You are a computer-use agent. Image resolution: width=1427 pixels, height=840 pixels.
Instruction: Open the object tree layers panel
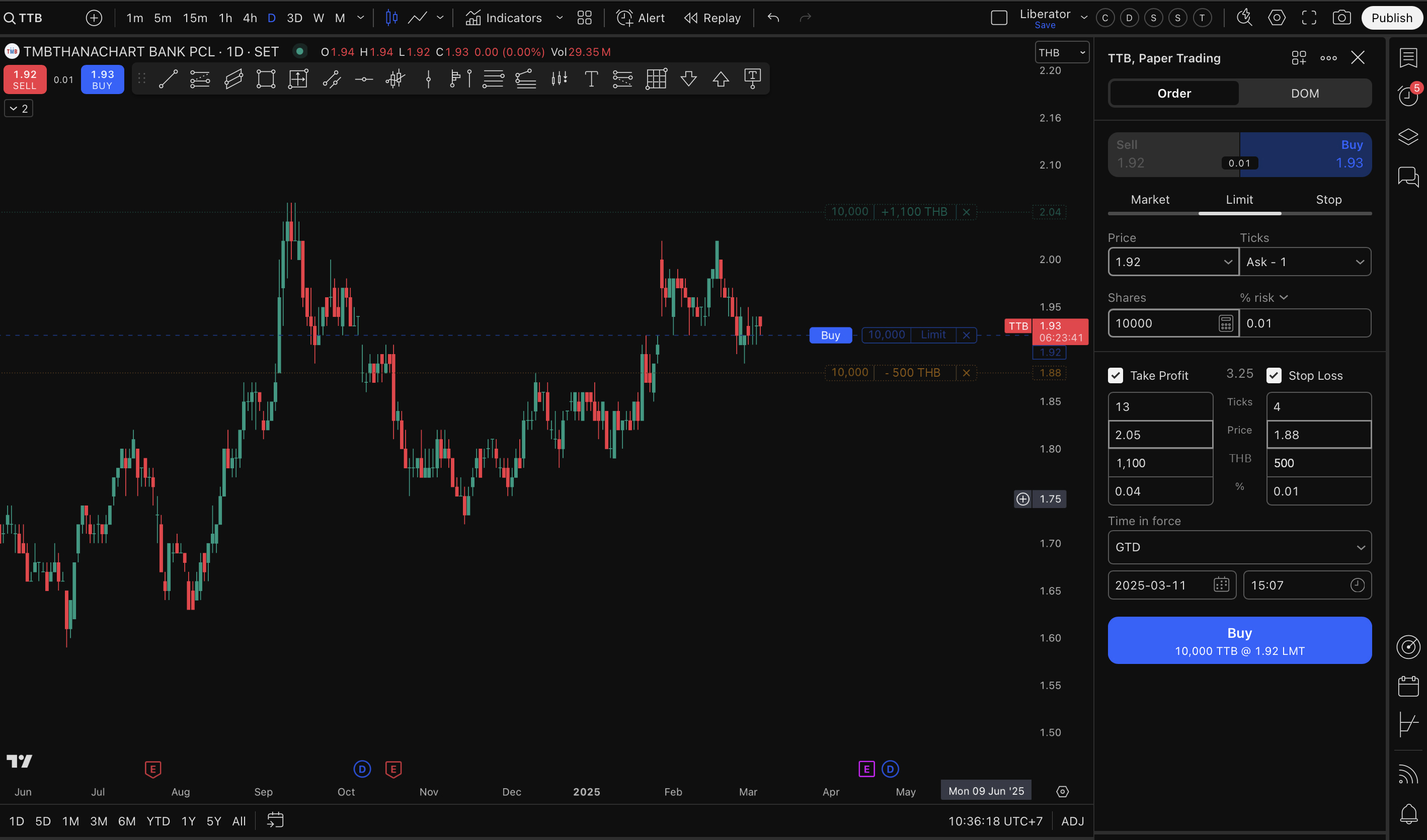click(x=1408, y=136)
